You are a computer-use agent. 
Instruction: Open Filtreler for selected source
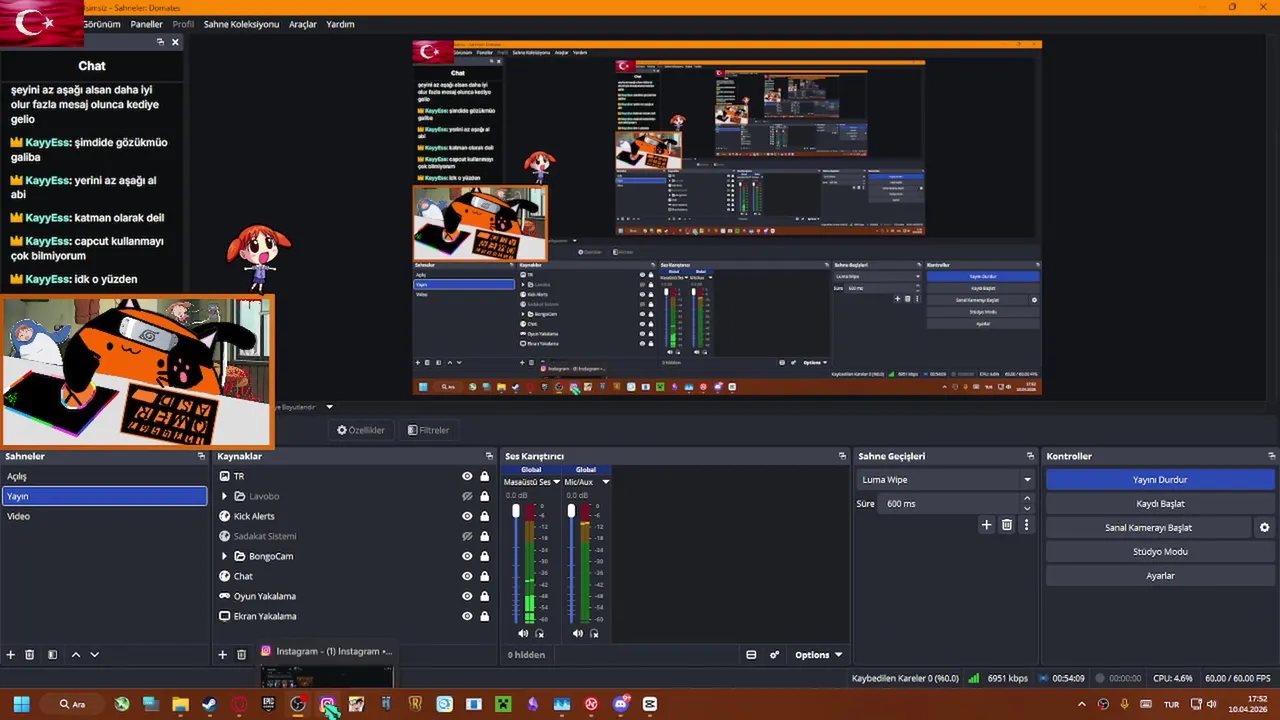pos(429,430)
